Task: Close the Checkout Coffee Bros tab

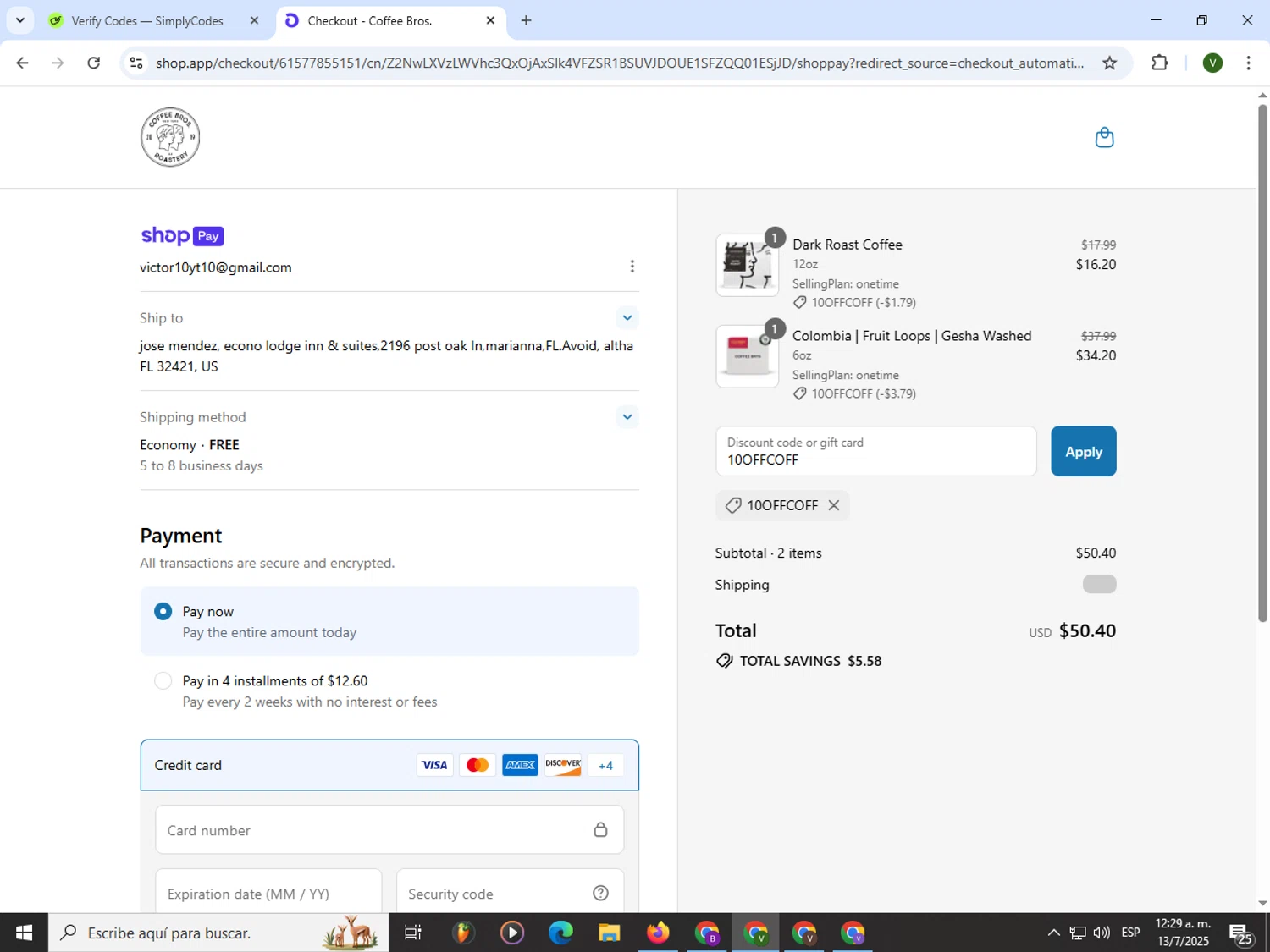Action: click(490, 20)
